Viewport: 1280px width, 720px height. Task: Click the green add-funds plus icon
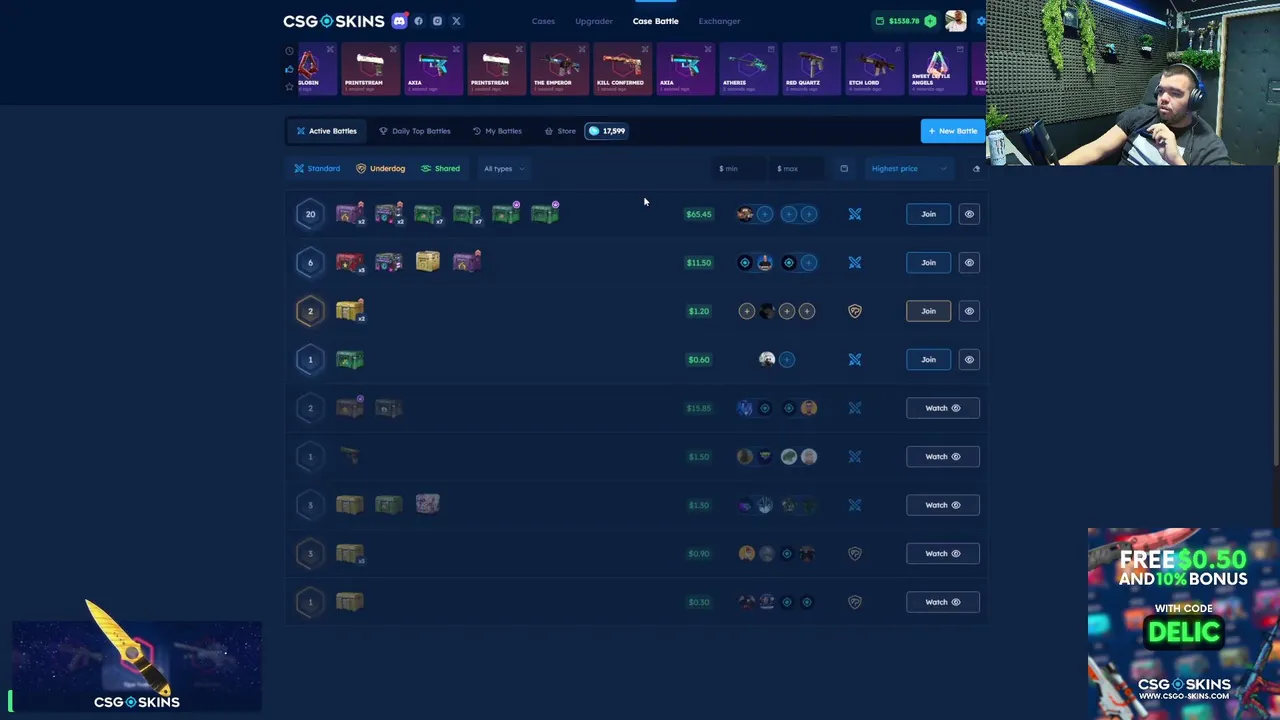930,21
